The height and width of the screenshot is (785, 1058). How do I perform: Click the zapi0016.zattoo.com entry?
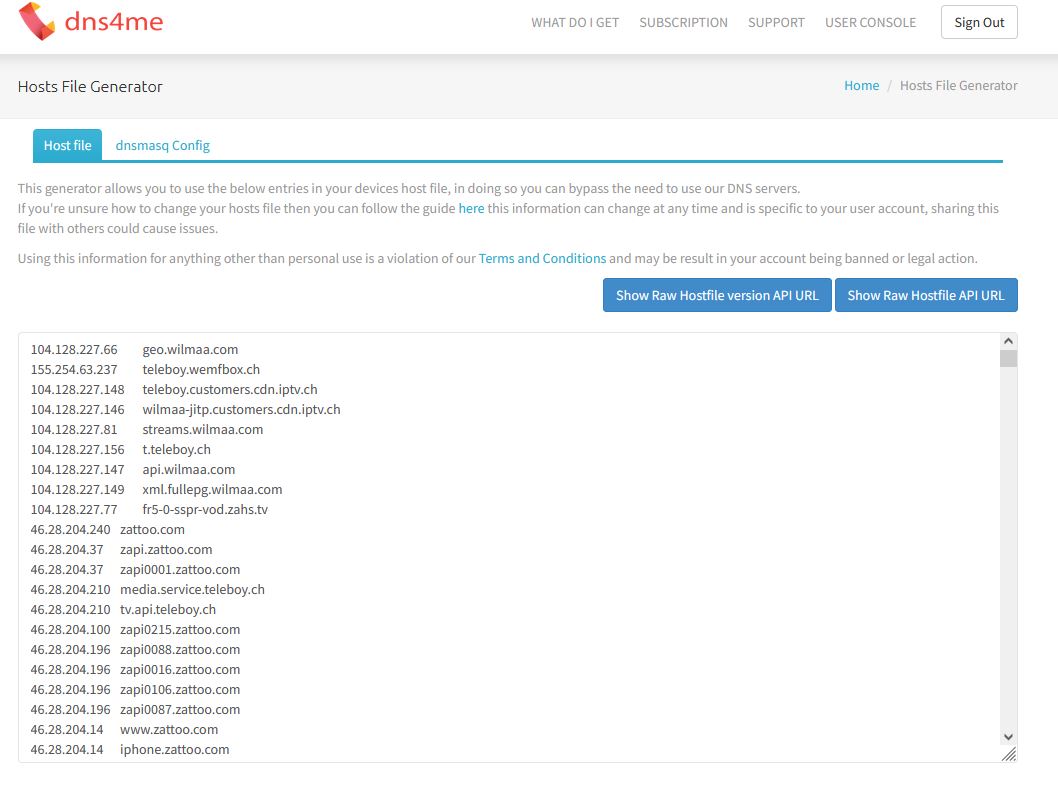180,670
